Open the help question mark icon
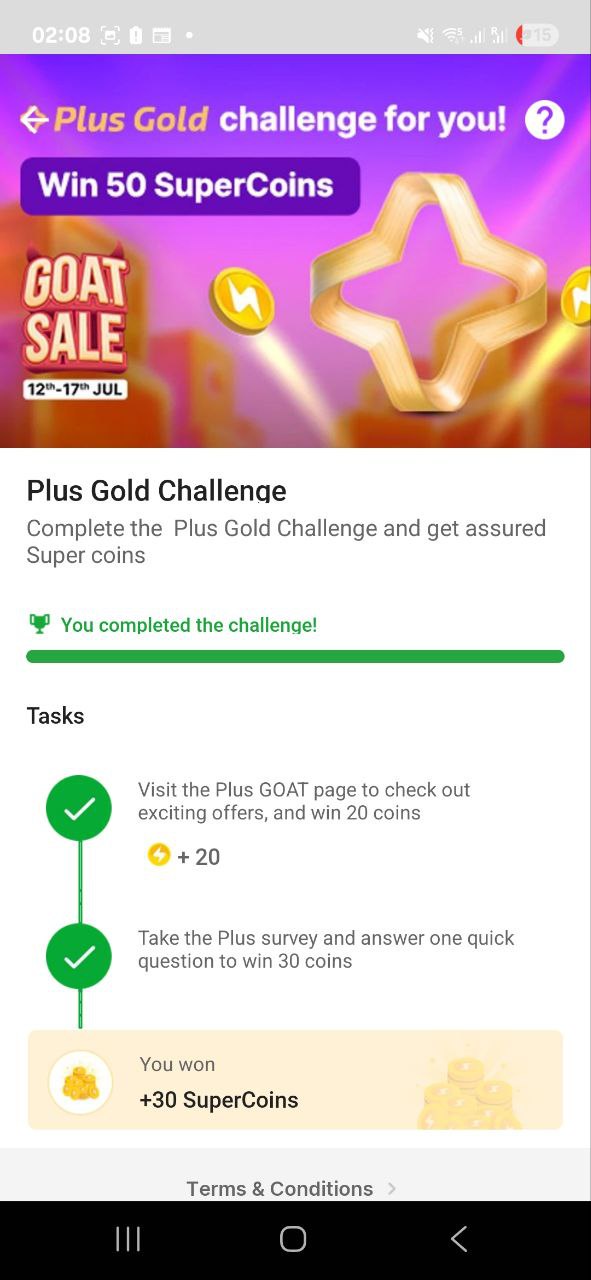Viewport: 591px width, 1280px height. (544, 121)
